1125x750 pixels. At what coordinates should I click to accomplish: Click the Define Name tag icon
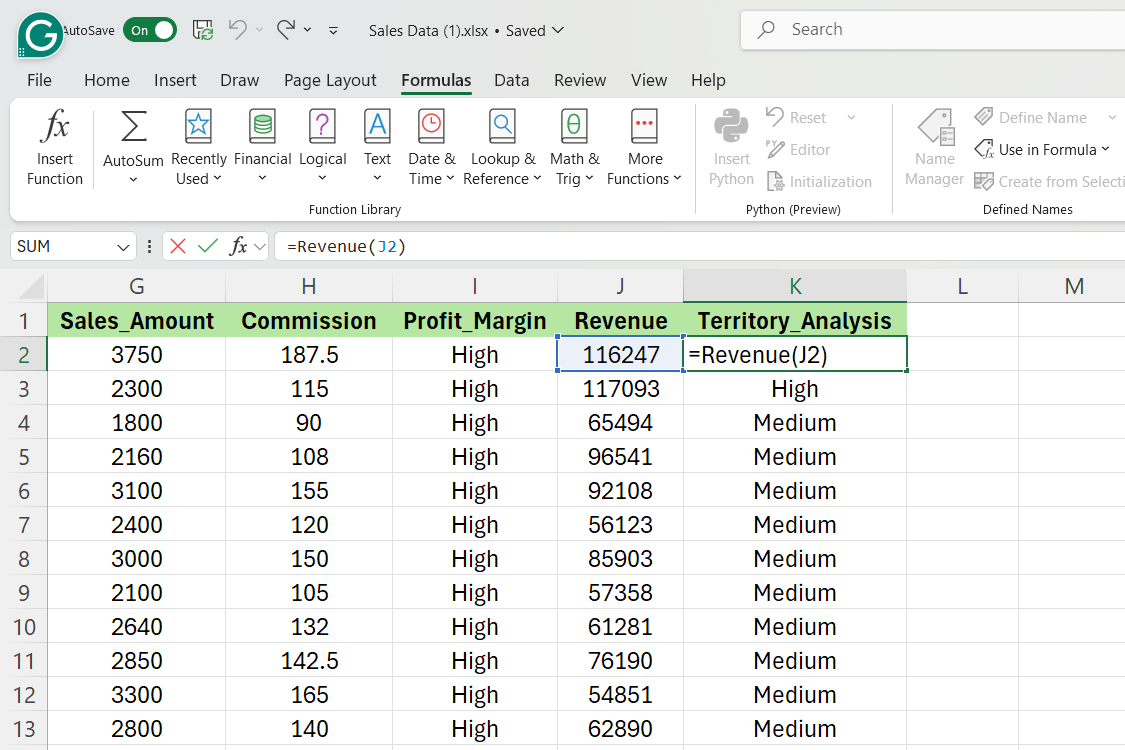point(984,116)
